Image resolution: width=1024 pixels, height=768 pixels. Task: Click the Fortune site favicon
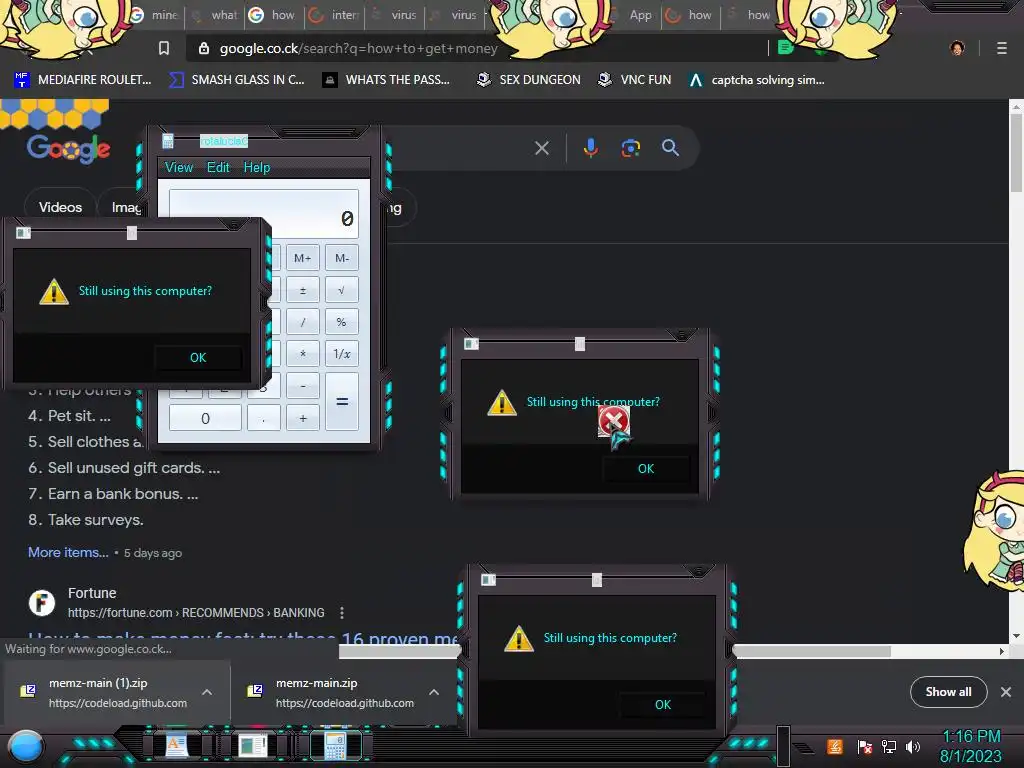(42, 603)
